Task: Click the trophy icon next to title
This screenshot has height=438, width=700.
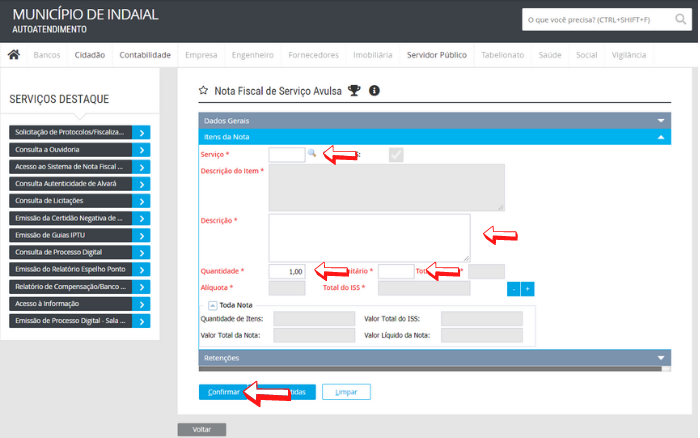Action: coord(353,90)
